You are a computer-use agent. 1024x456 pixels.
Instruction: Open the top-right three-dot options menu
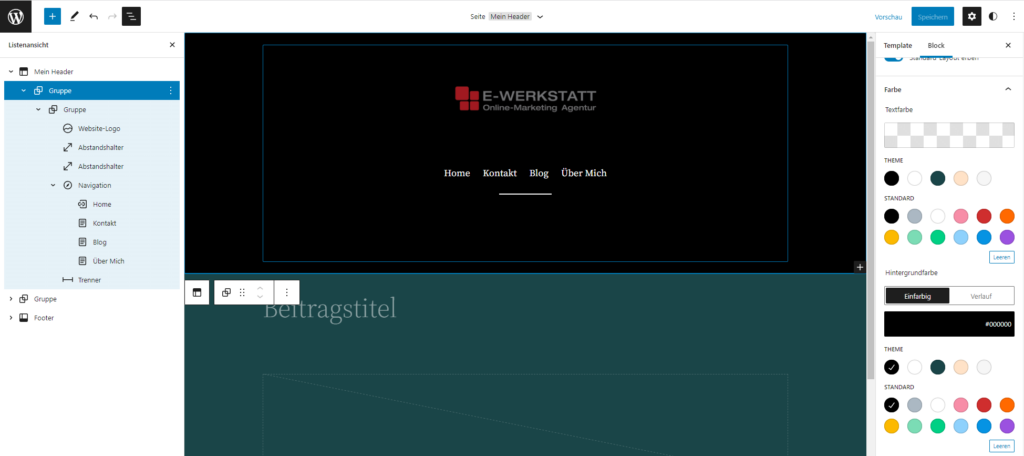pyautogui.click(x=1014, y=16)
